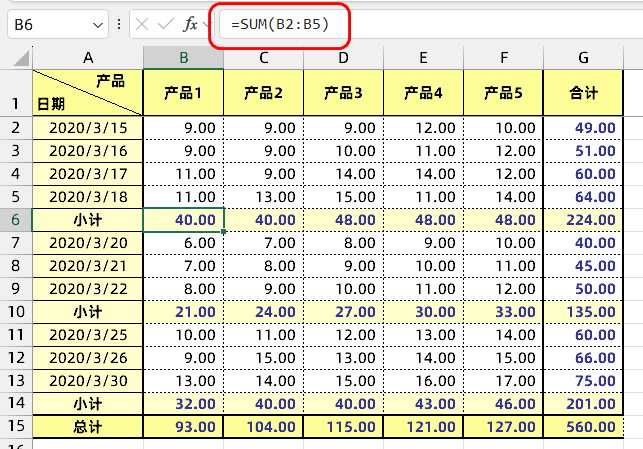The width and height of the screenshot is (643, 449).
Task: Click the formula bar options dots handle
Action: (x=119, y=25)
